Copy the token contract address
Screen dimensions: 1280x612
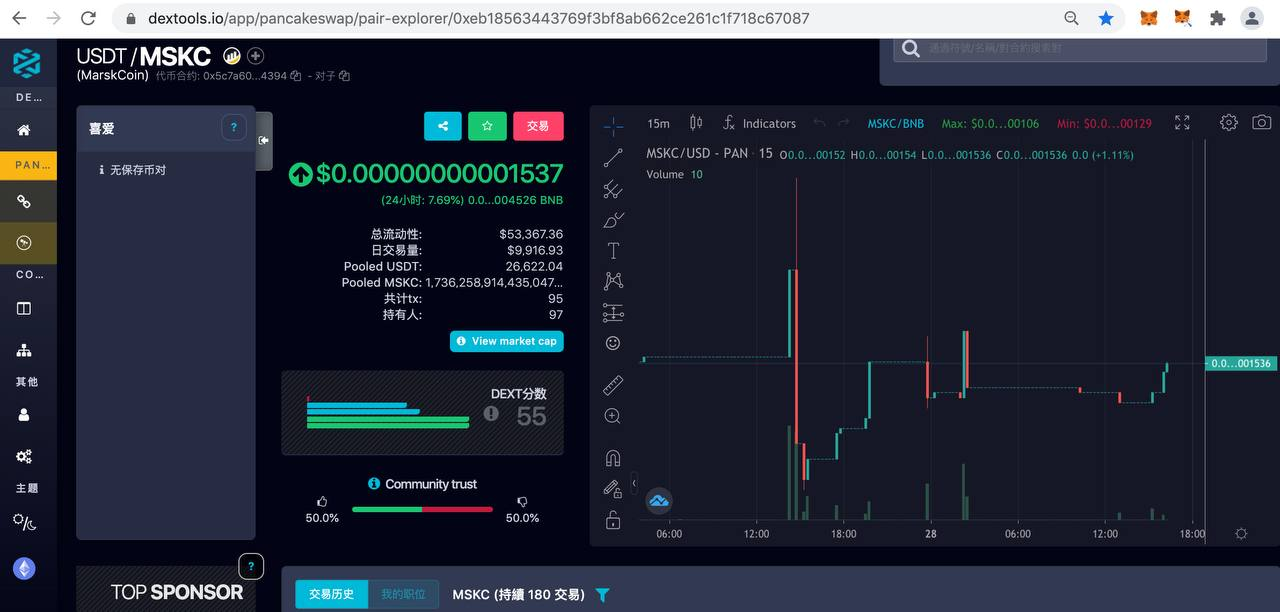(x=296, y=76)
